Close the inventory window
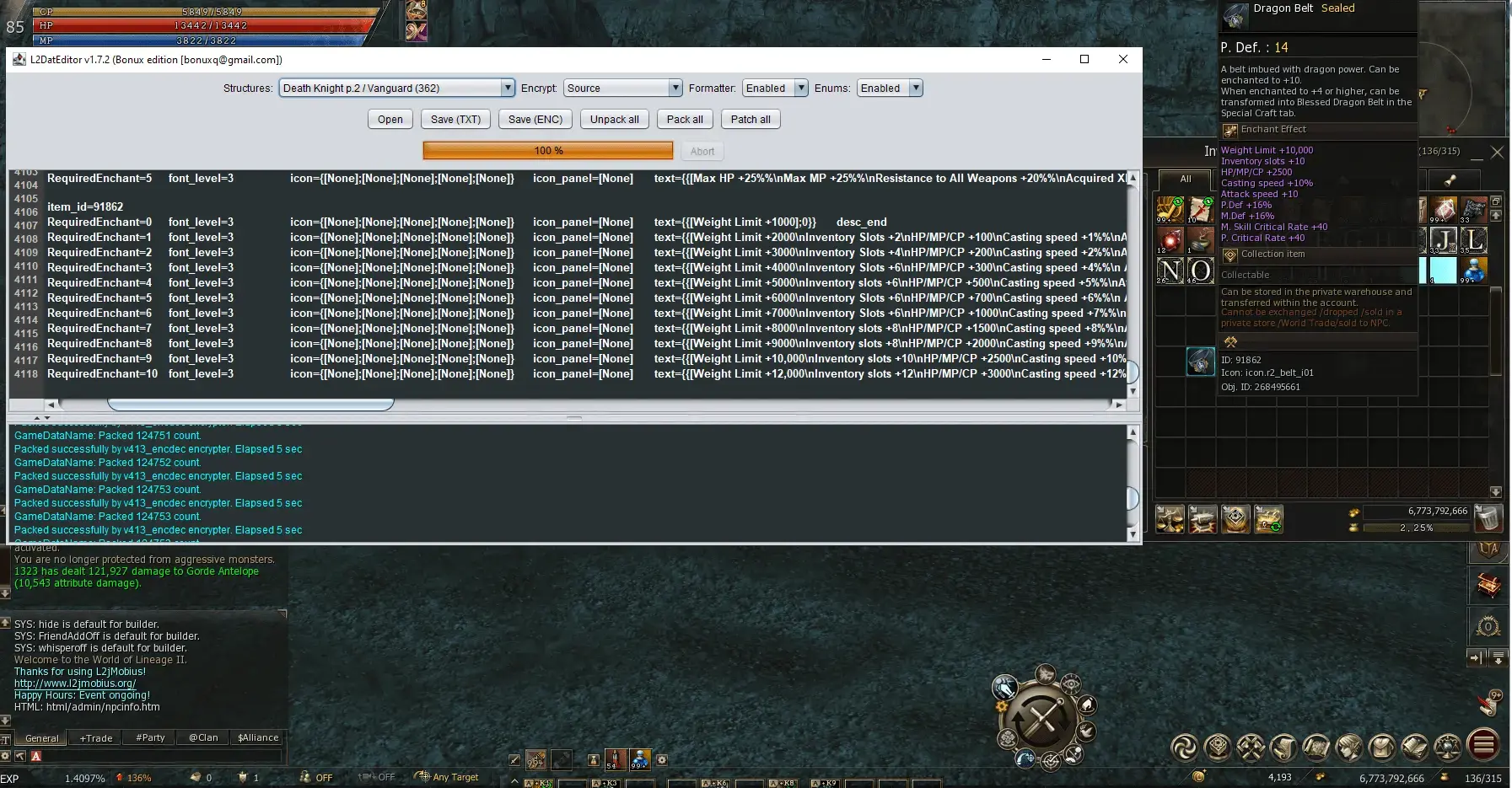Screen dimensions: 1512x788 [x=1497, y=152]
